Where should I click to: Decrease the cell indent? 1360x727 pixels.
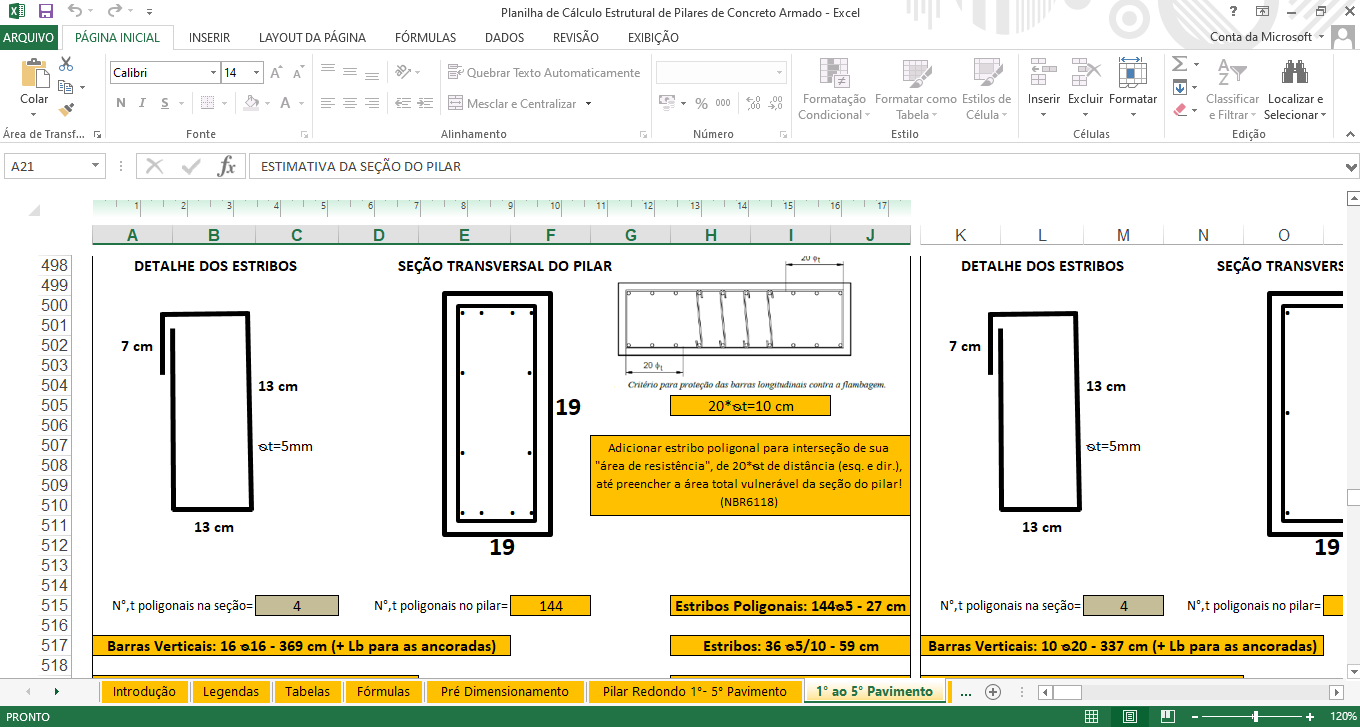click(403, 103)
